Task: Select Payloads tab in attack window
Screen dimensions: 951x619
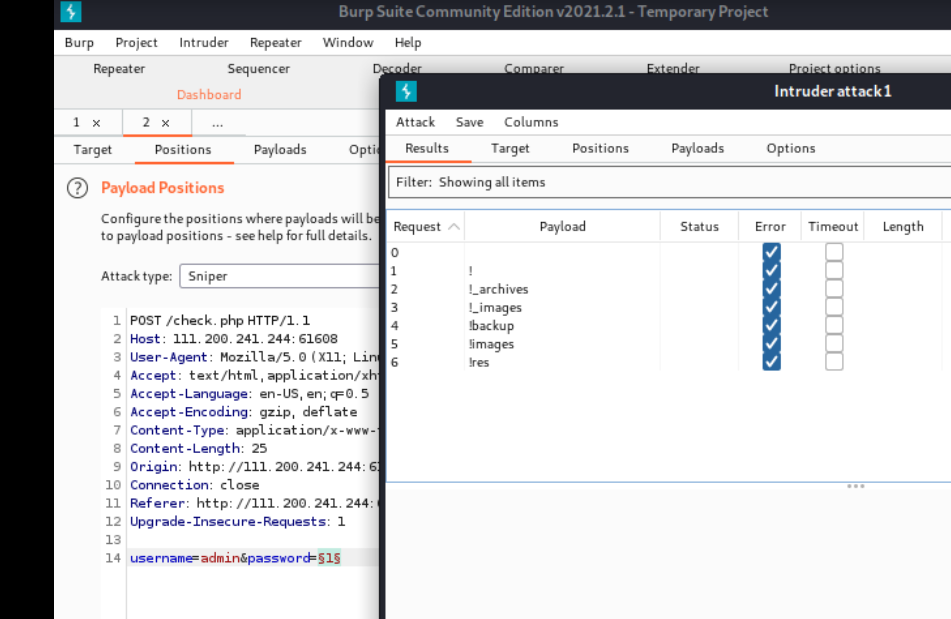Action: coord(697,149)
